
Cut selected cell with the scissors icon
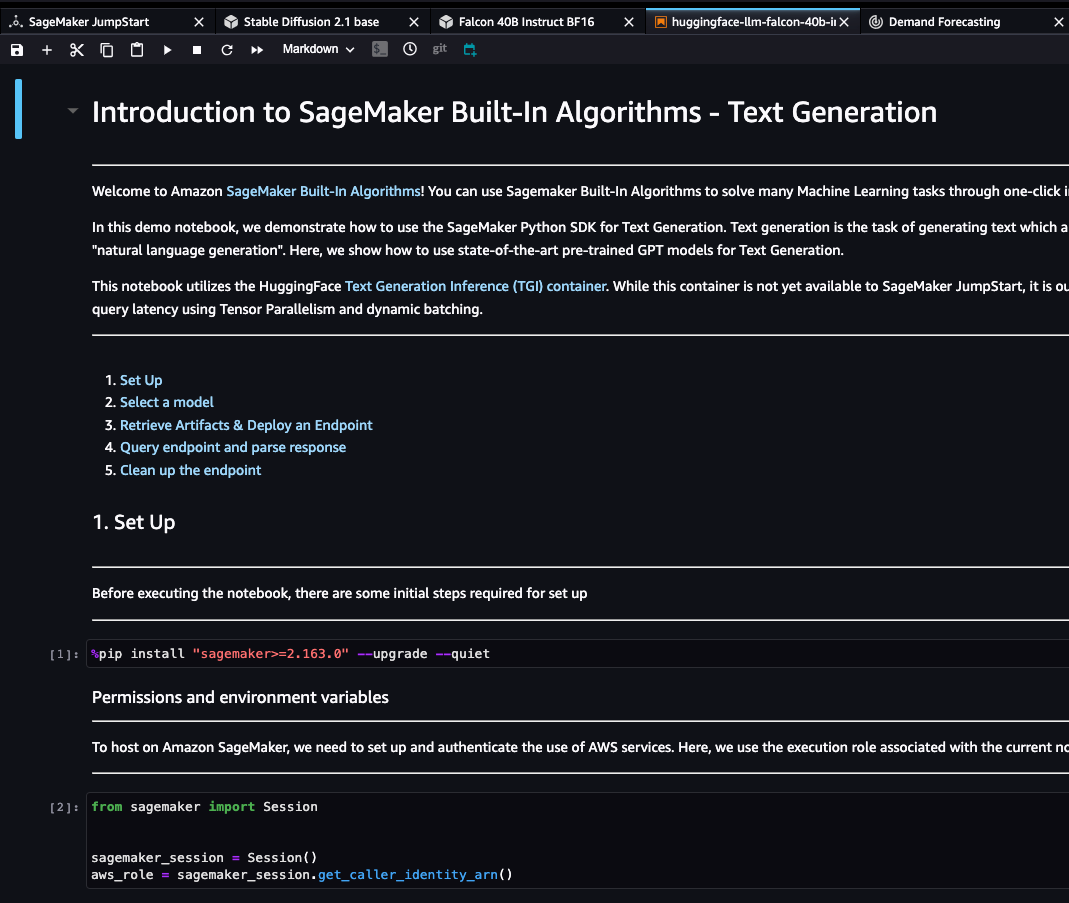(76, 50)
